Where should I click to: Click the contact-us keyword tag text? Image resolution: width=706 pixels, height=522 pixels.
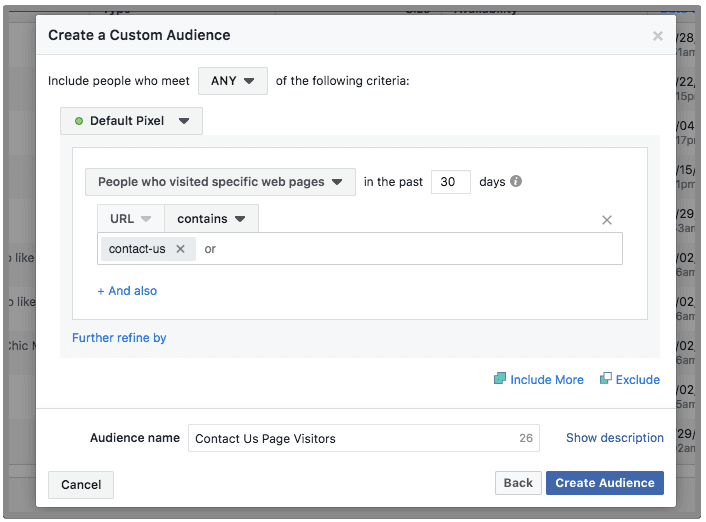tap(137, 249)
